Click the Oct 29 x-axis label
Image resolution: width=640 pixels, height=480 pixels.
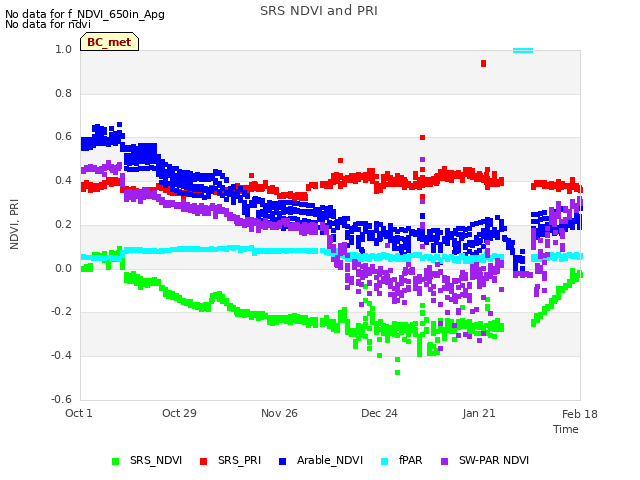click(x=179, y=413)
